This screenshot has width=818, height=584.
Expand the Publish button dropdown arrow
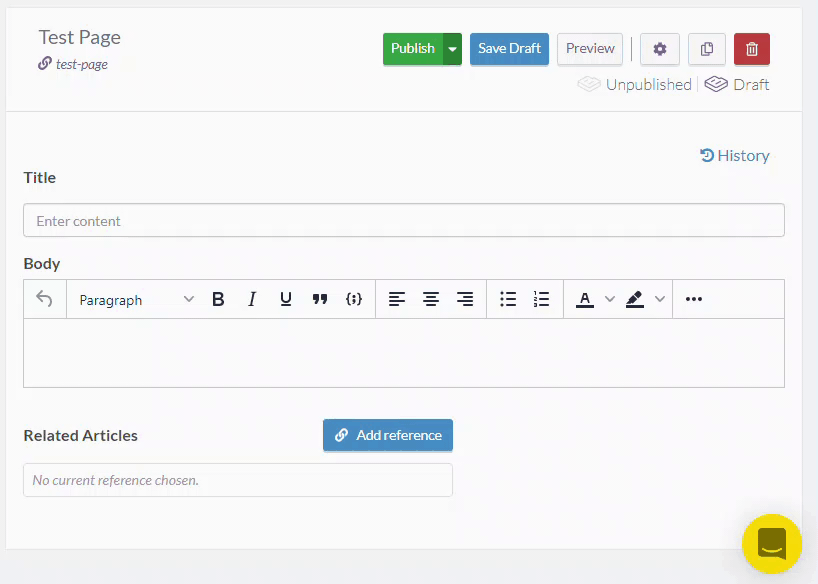tap(453, 49)
